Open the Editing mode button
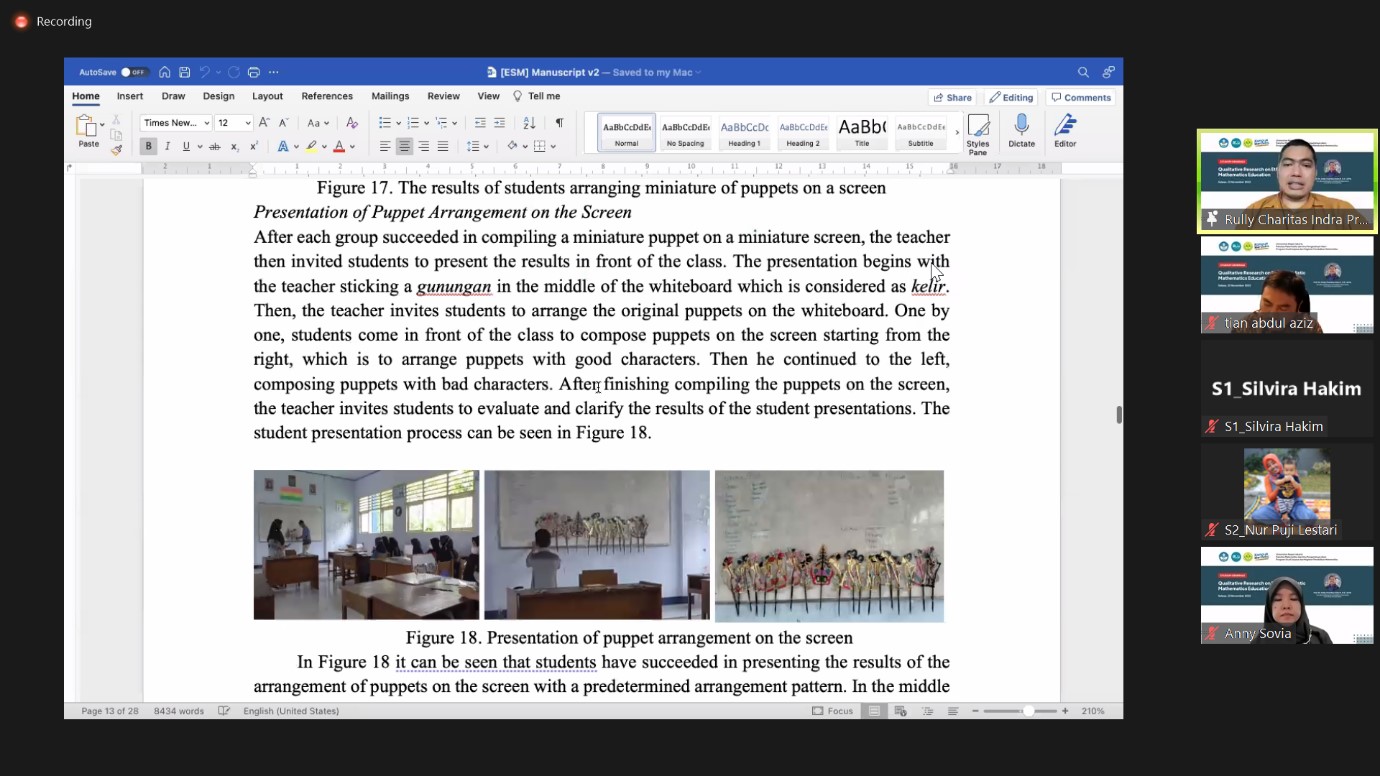 [1011, 97]
